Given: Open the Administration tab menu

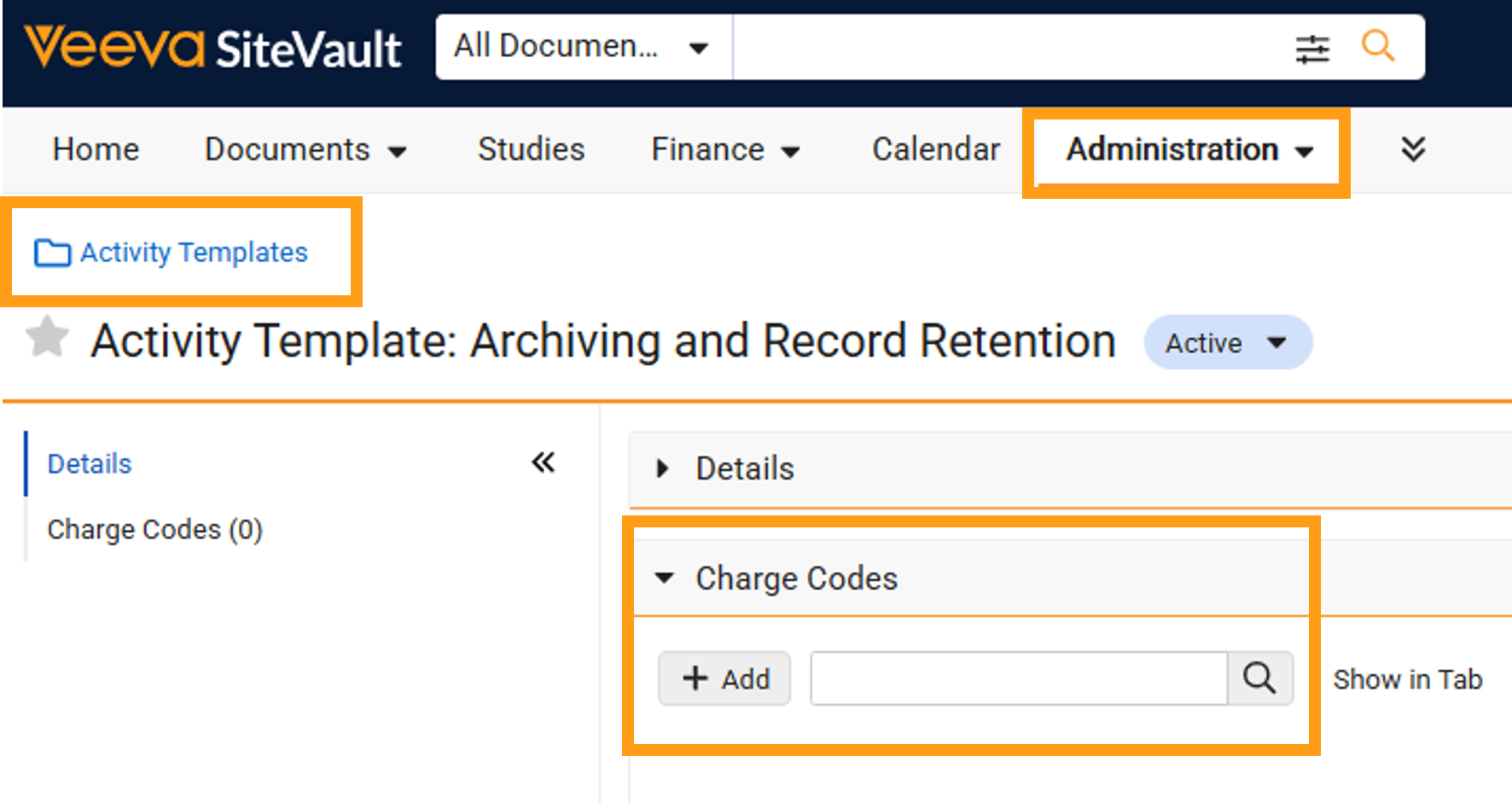Looking at the screenshot, I should pos(1189,149).
